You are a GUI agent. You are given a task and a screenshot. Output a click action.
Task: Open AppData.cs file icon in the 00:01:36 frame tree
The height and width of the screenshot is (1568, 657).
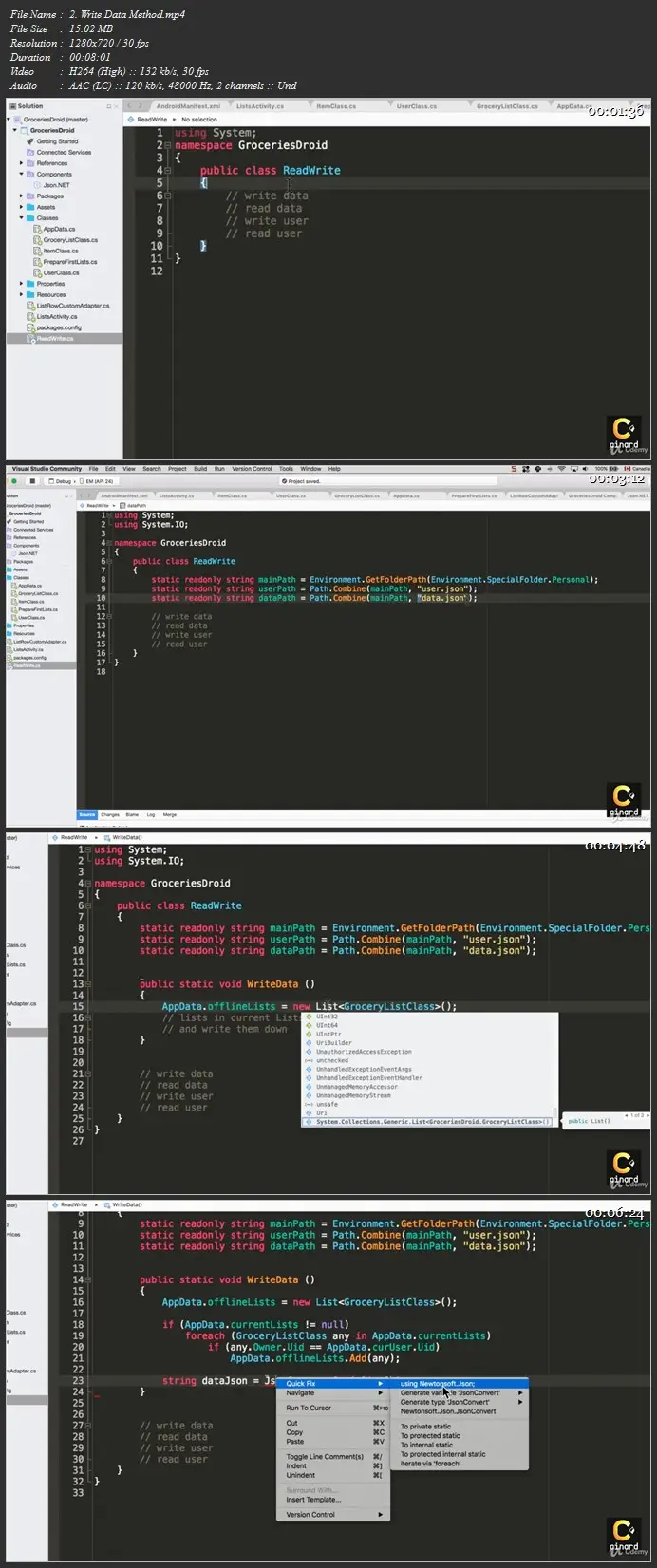point(39,229)
